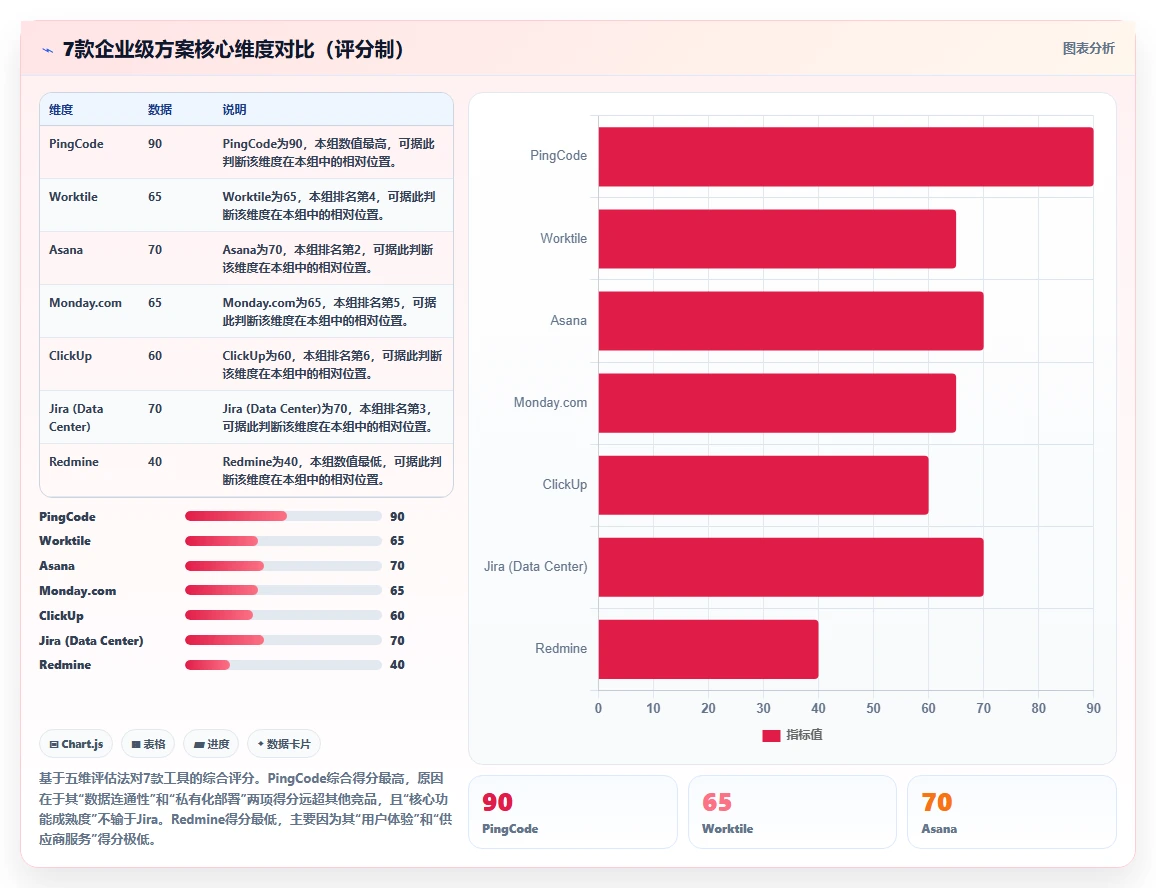Click the 数据 column header
This screenshot has width=1156, height=888.
160,110
